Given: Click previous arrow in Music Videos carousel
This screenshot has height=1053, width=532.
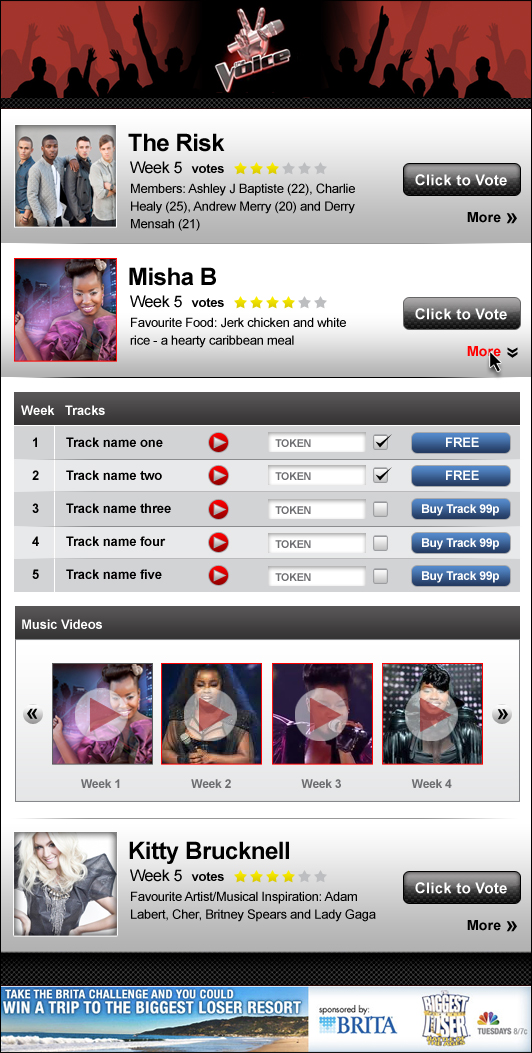Looking at the screenshot, I should coord(33,714).
